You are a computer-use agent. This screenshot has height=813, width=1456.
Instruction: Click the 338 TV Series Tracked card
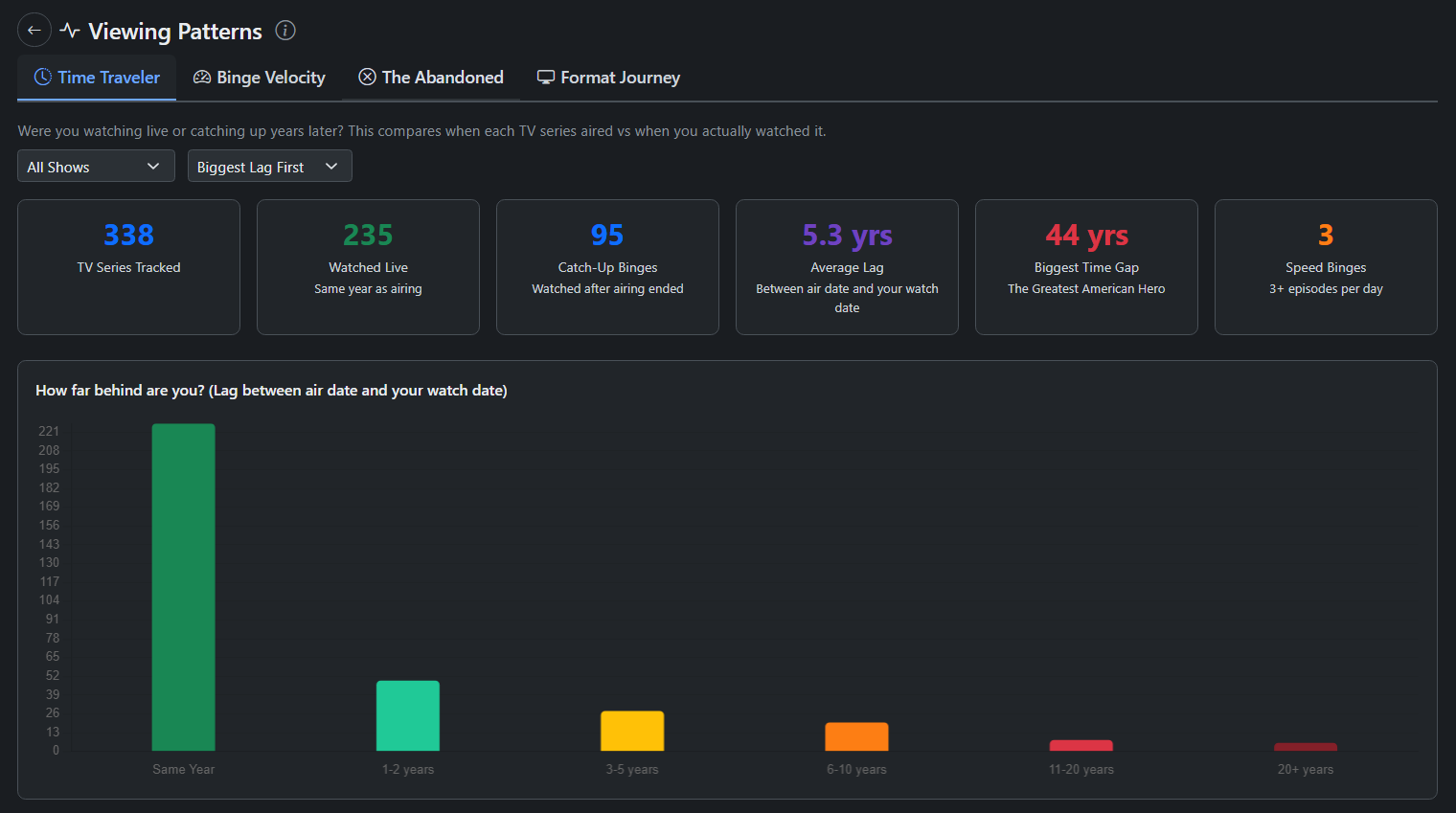coord(128,267)
